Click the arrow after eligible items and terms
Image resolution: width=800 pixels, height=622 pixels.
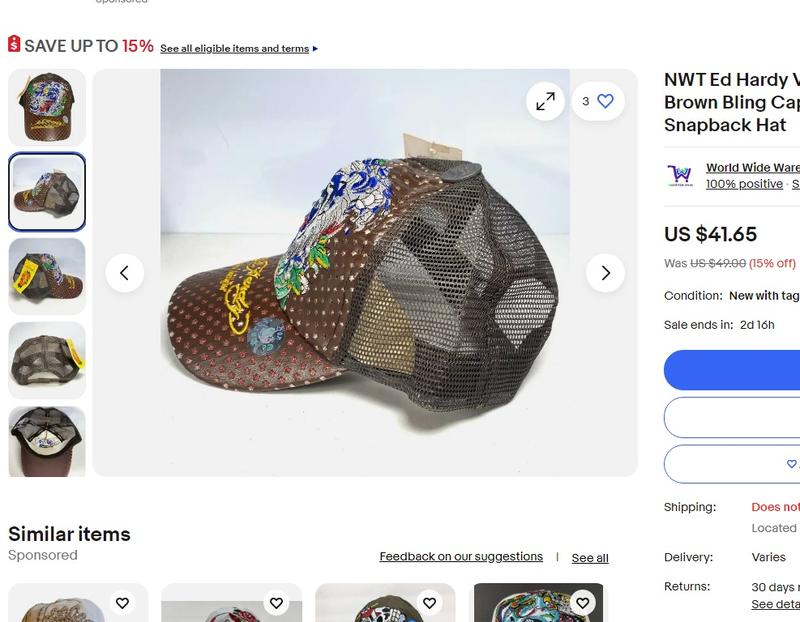click(316, 48)
